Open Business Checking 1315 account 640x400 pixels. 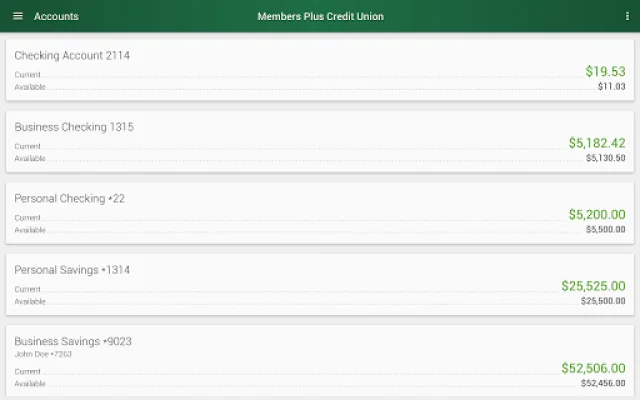[x=74, y=127]
